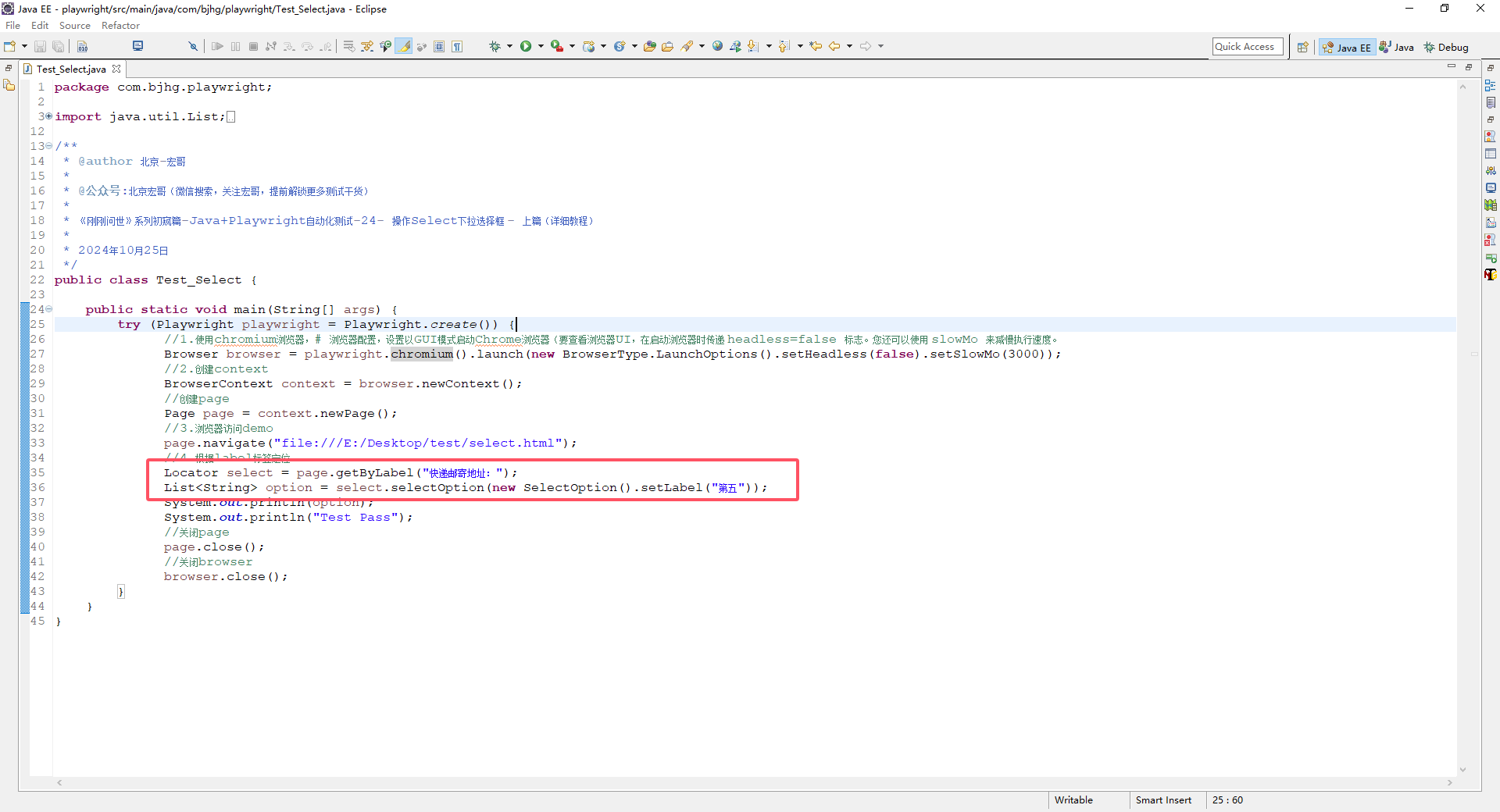Click the Smart Insert status bar entry
This screenshot has width=1500, height=812.
[1163, 800]
